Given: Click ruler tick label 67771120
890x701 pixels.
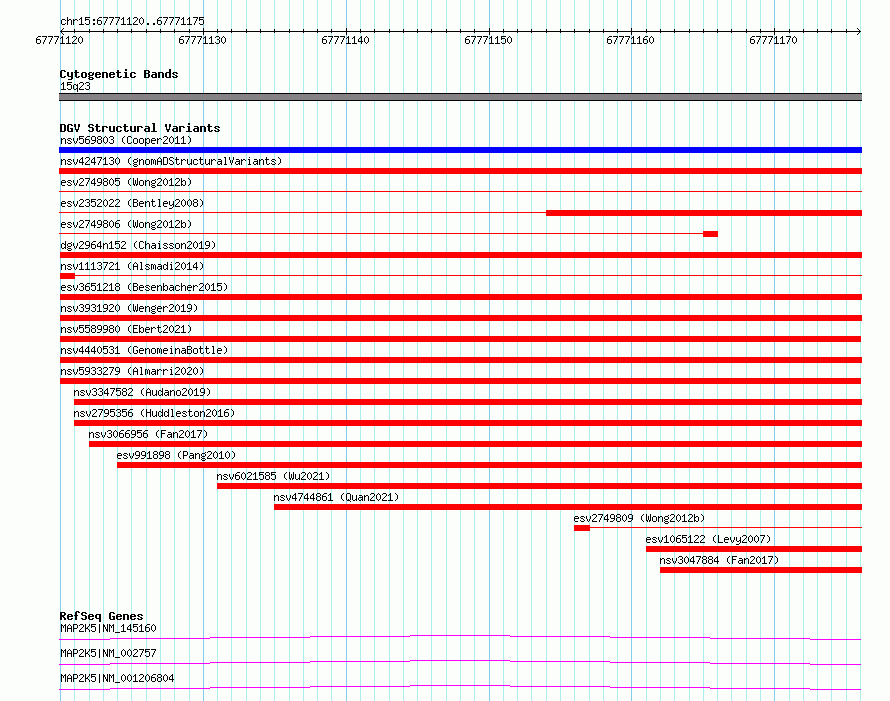Looking at the screenshot, I should pyautogui.click(x=59, y=40).
